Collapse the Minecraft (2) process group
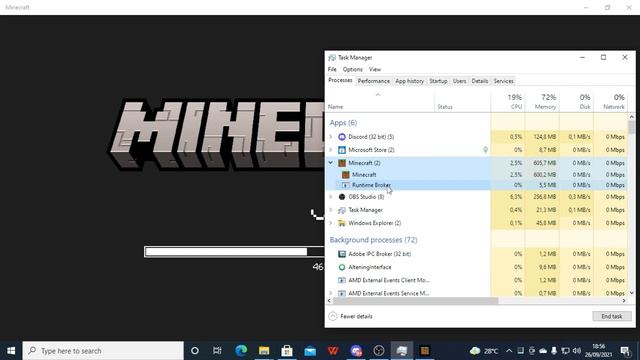Viewport: 640px width, 360px height. click(x=331, y=163)
